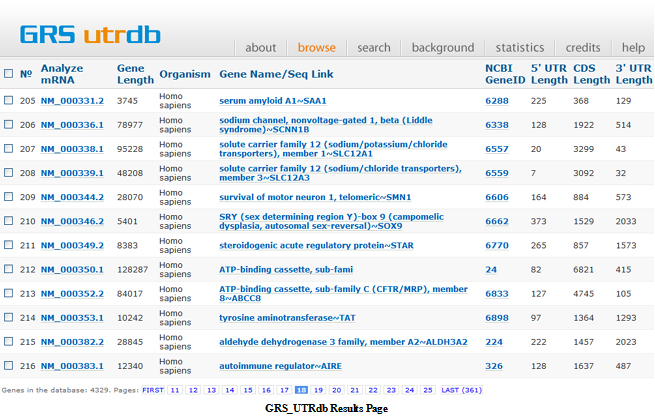Open the help tab
This screenshot has width=655, height=416.
click(633, 47)
